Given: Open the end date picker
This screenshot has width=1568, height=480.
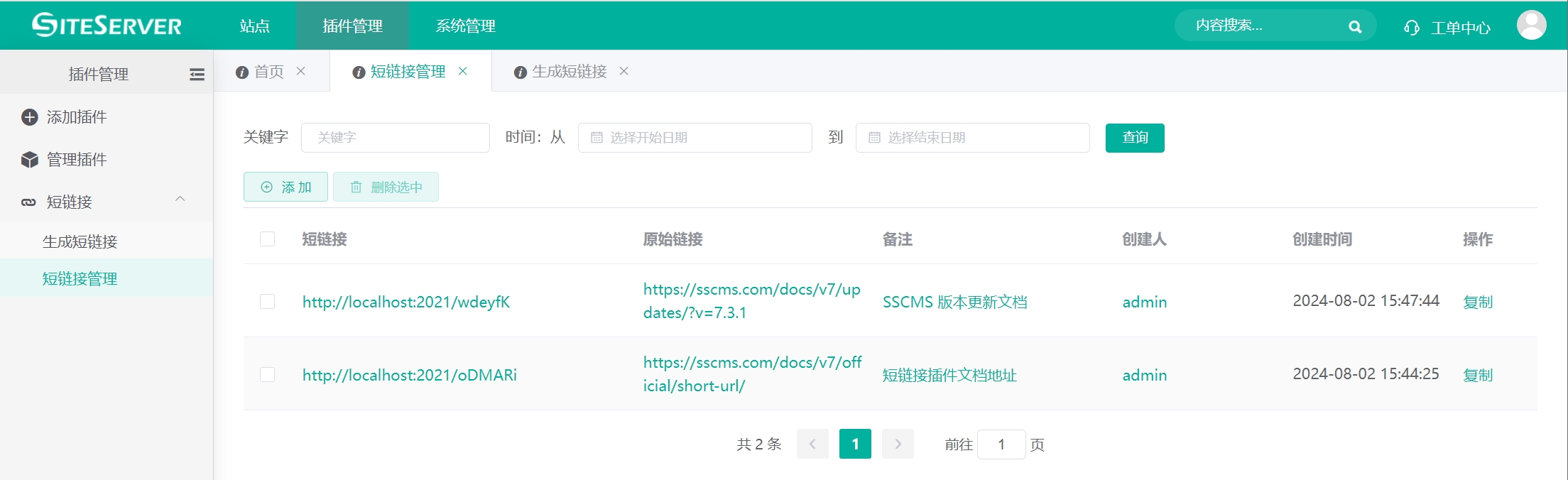Looking at the screenshot, I should (972, 138).
